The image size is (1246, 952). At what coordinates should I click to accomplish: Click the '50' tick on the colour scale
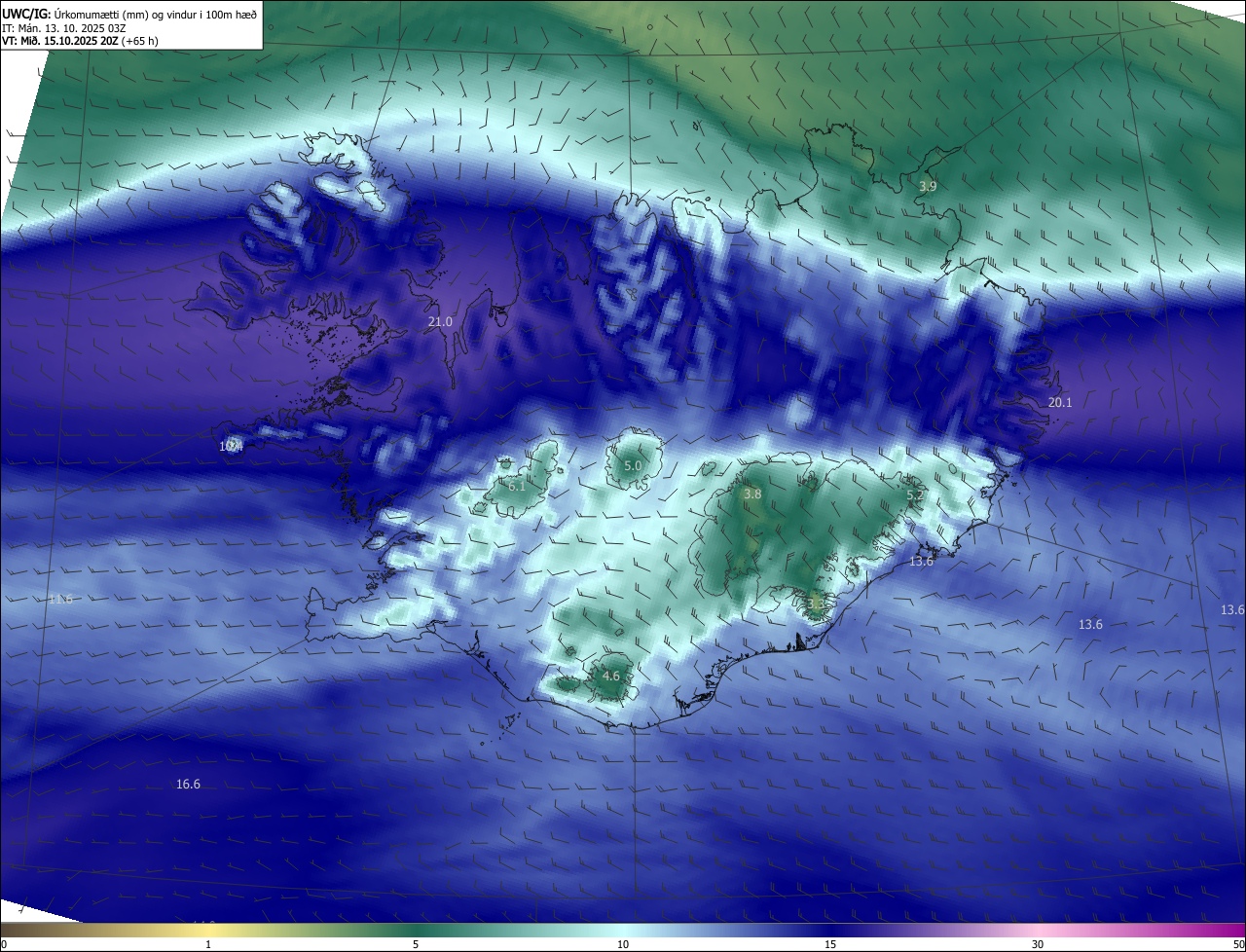(x=1239, y=944)
